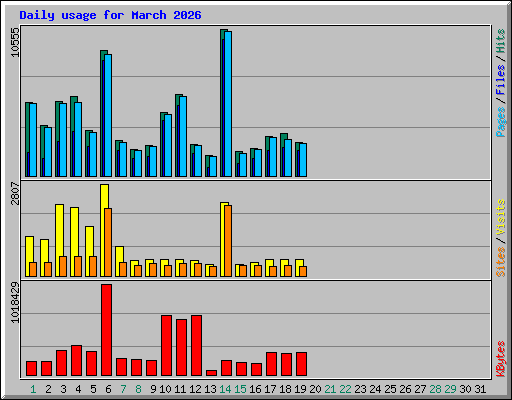
Task: Select the tallest red KBytes bar, day 6
Action: click(x=106, y=330)
